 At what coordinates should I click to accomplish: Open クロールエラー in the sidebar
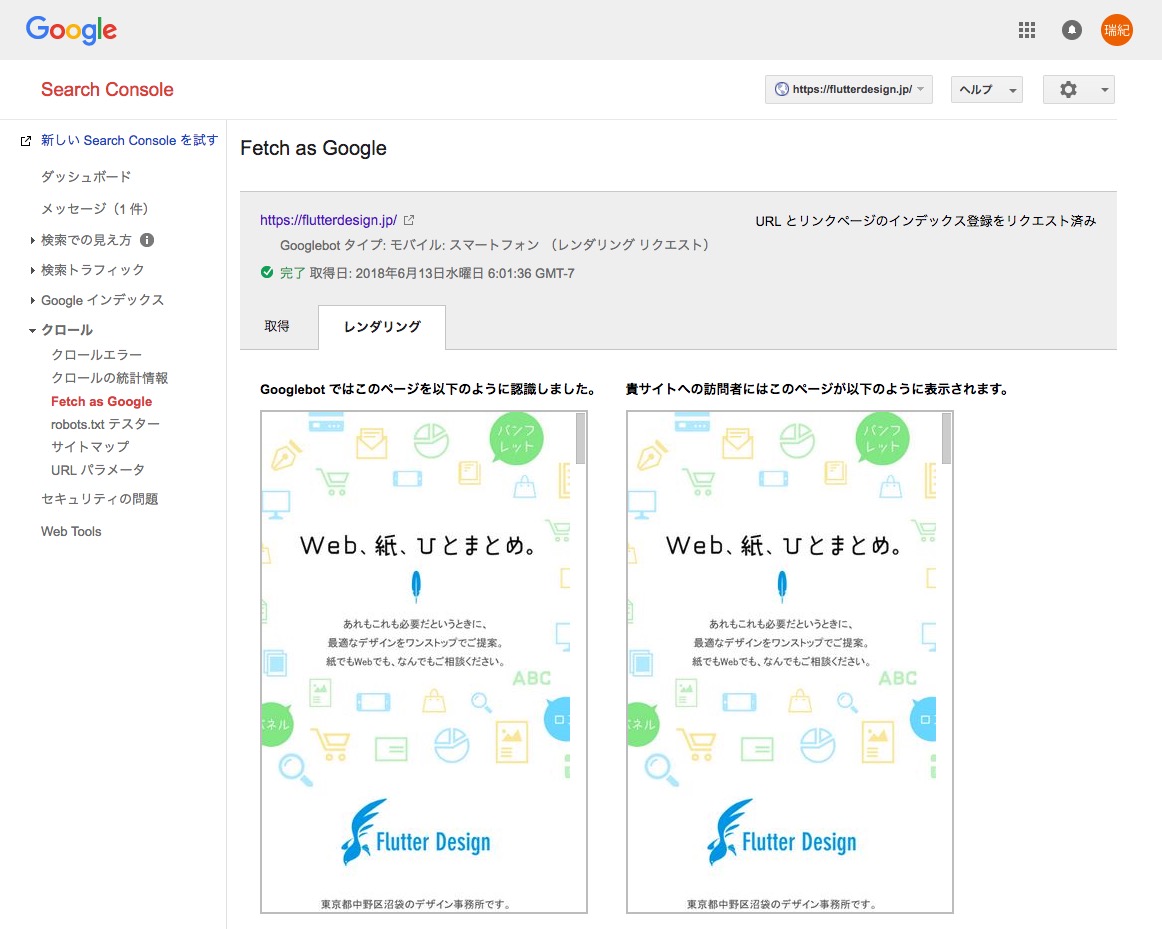click(96, 355)
